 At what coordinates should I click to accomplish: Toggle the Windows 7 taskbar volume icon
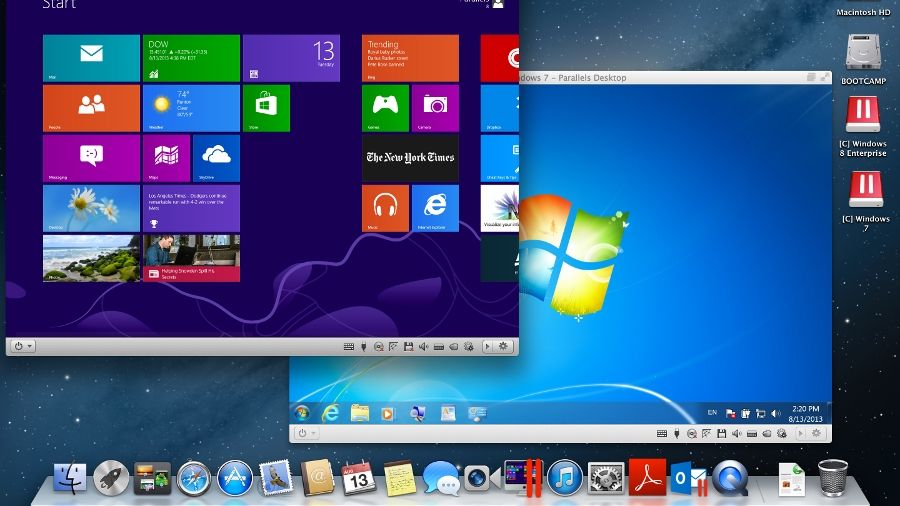point(775,413)
